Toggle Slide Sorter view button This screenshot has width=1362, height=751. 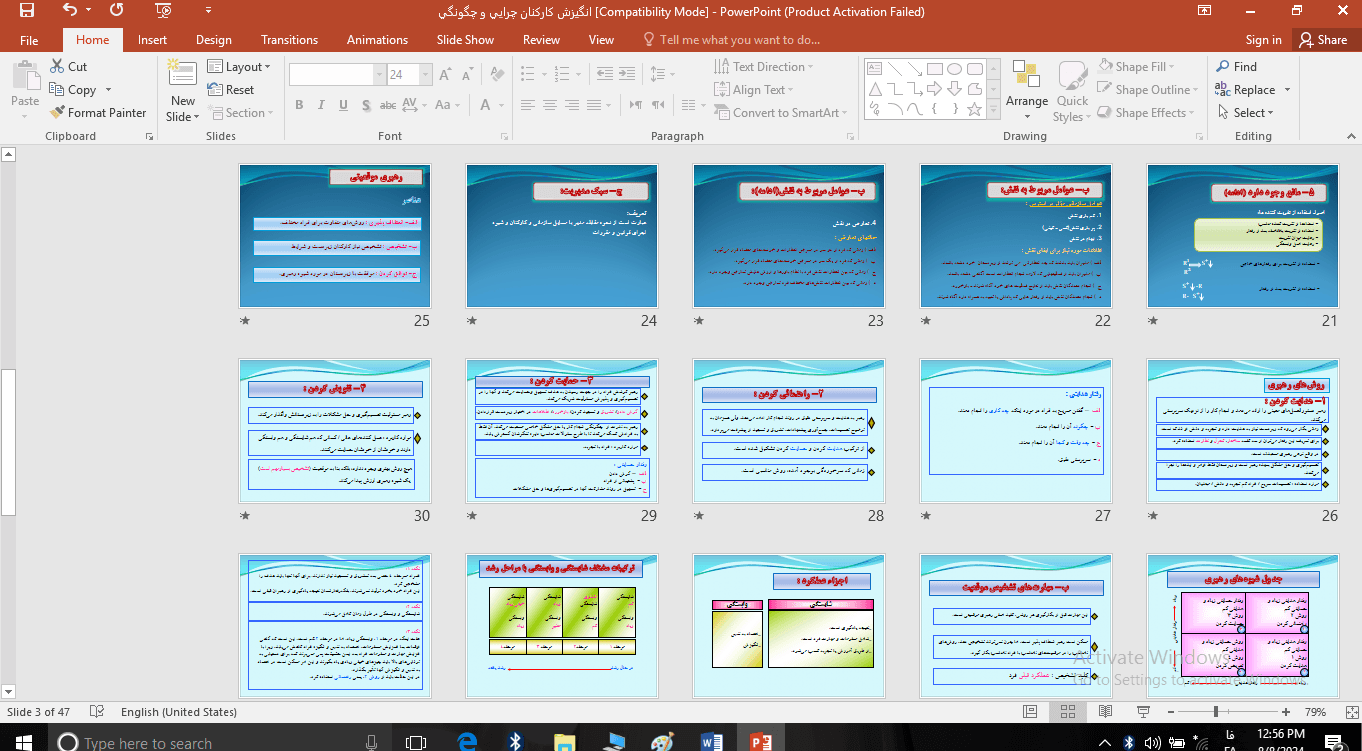(1067, 712)
